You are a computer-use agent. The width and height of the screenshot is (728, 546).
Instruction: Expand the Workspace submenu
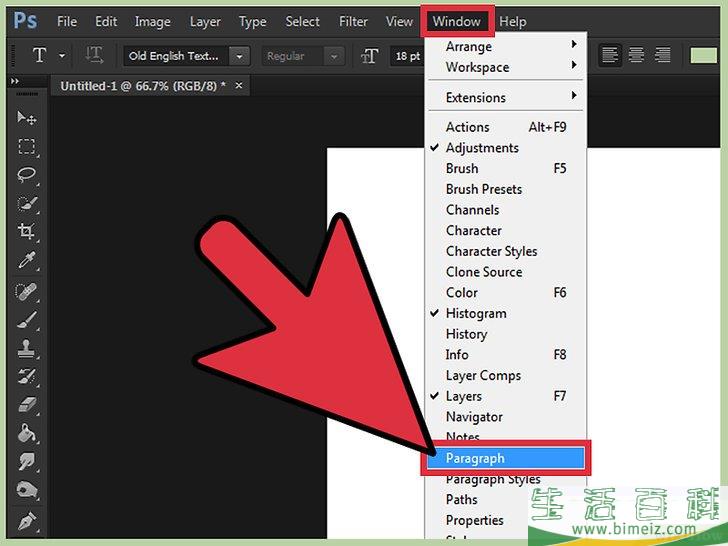pos(574,65)
